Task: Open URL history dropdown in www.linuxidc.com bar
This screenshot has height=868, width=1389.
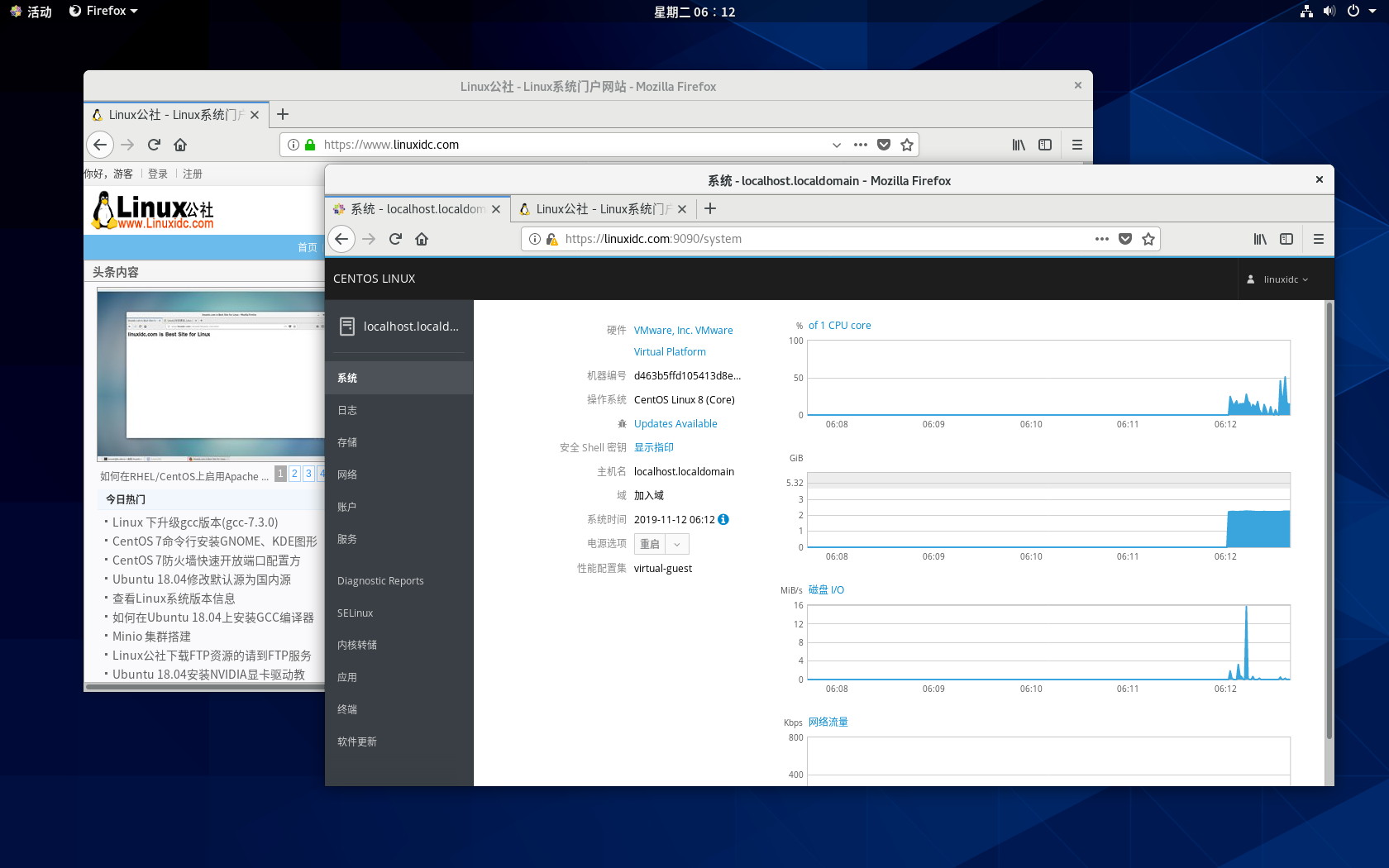Action: pyautogui.click(x=837, y=145)
